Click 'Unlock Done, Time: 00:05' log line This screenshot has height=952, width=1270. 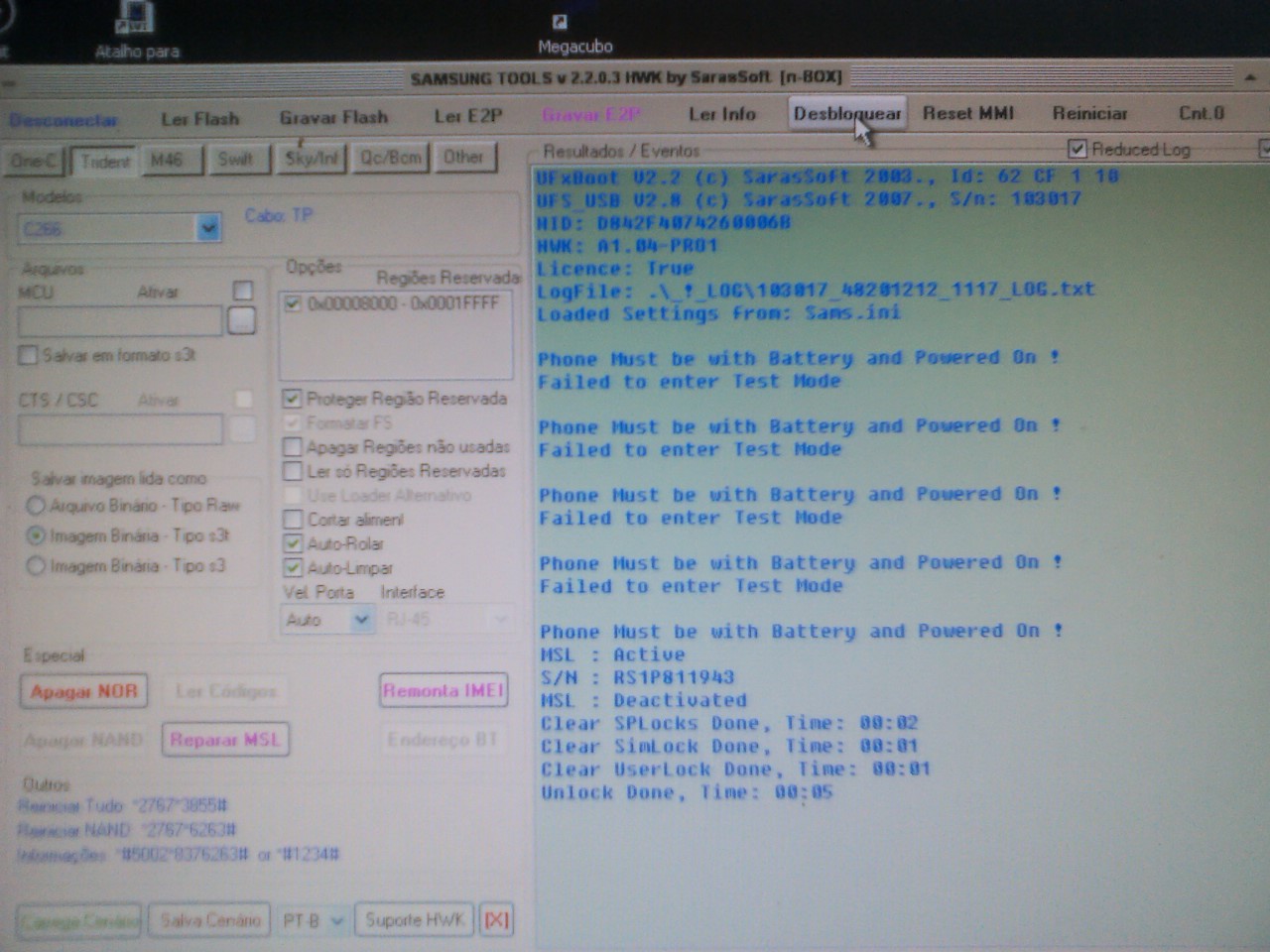pos(687,792)
